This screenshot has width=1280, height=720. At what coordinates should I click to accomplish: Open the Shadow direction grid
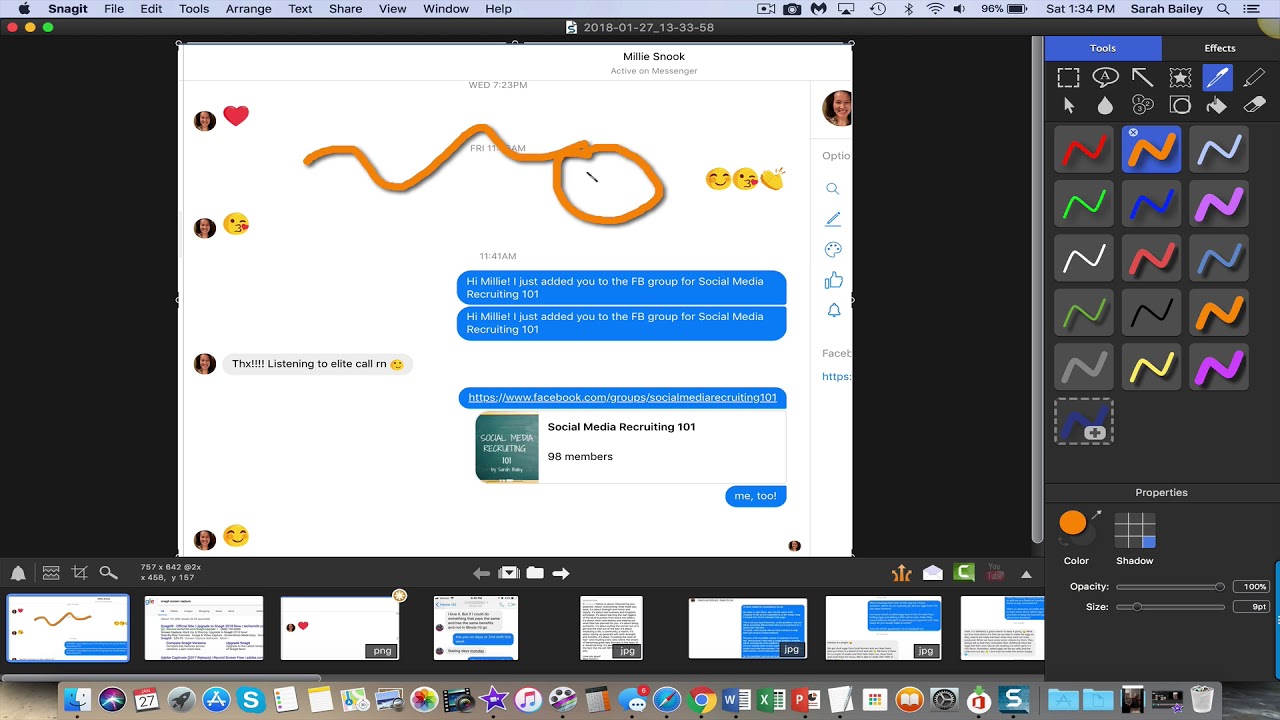pos(1135,530)
